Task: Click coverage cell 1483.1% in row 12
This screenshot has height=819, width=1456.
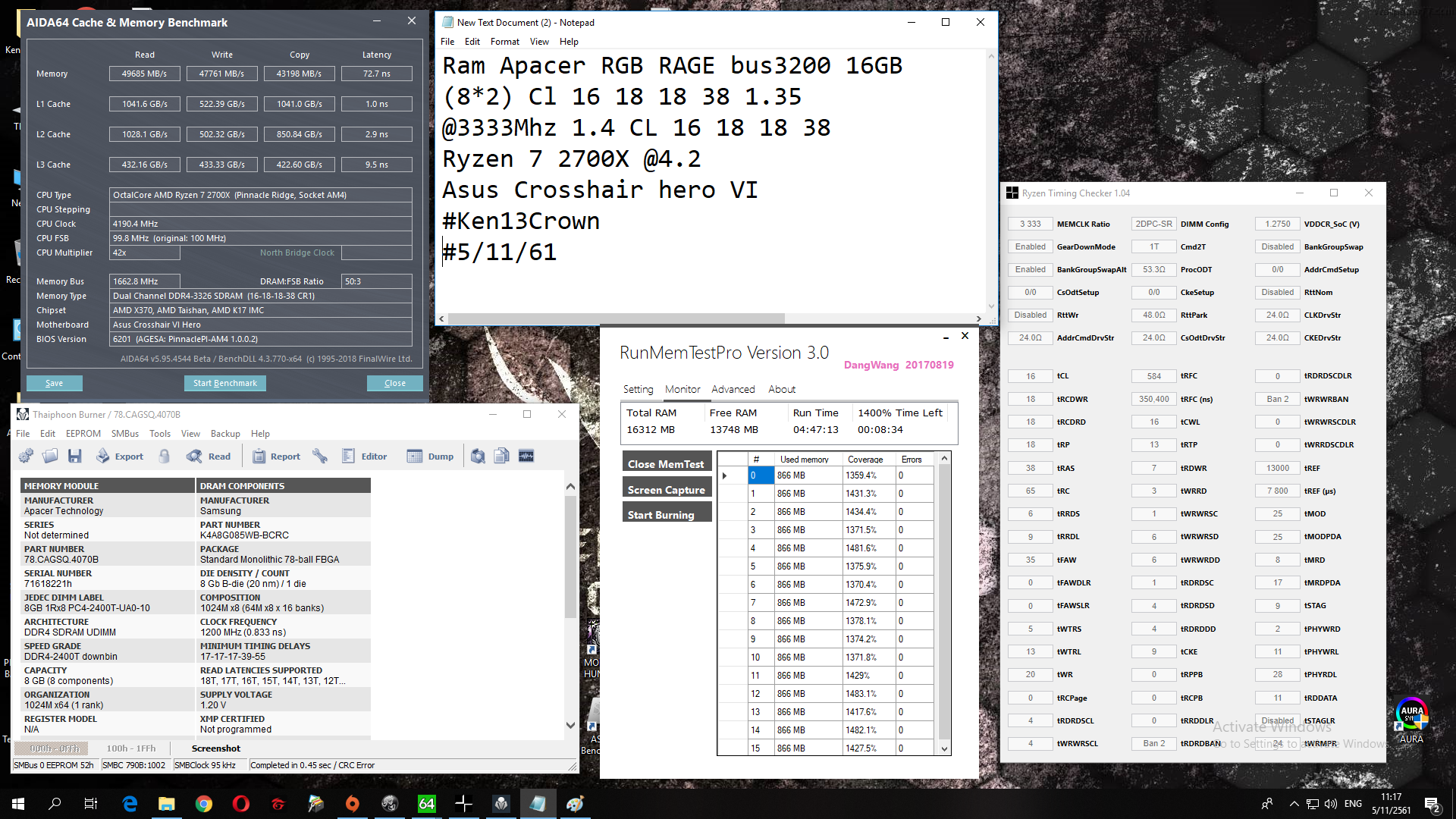Action: pyautogui.click(x=869, y=694)
